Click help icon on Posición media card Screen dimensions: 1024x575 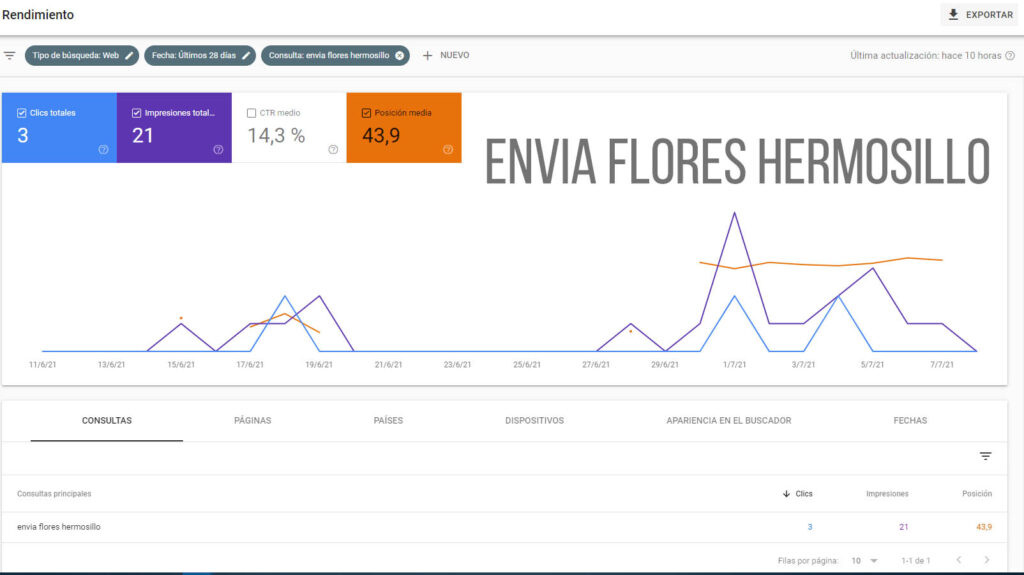[x=448, y=150]
